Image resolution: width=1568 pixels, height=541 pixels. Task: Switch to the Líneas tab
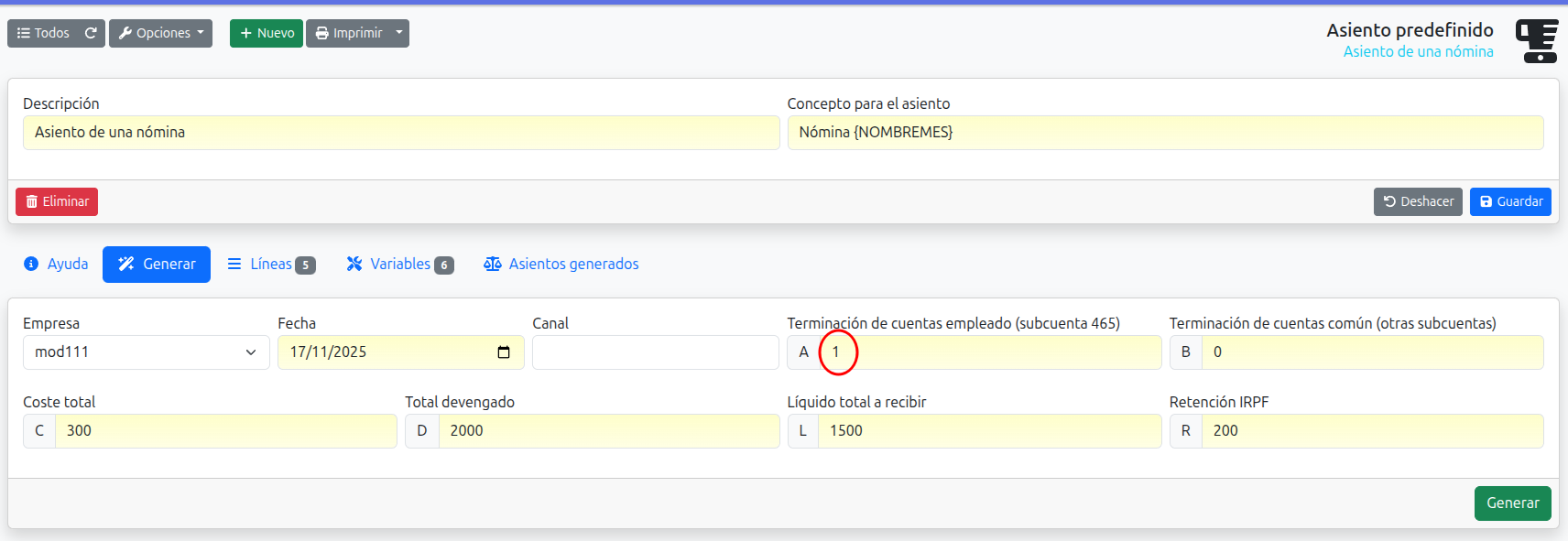(x=271, y=265)
